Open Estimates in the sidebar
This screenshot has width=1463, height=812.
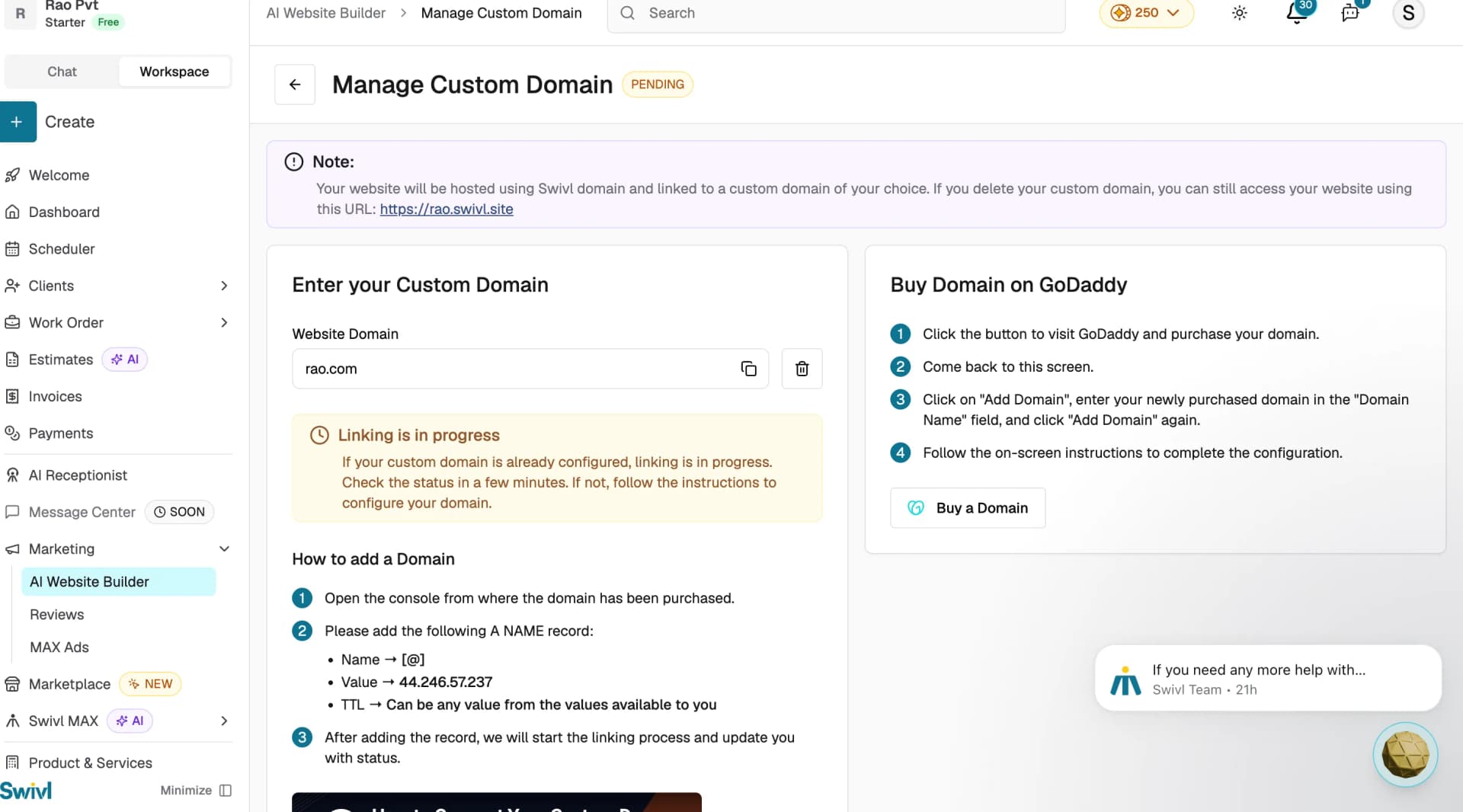(x=61, y=360)
